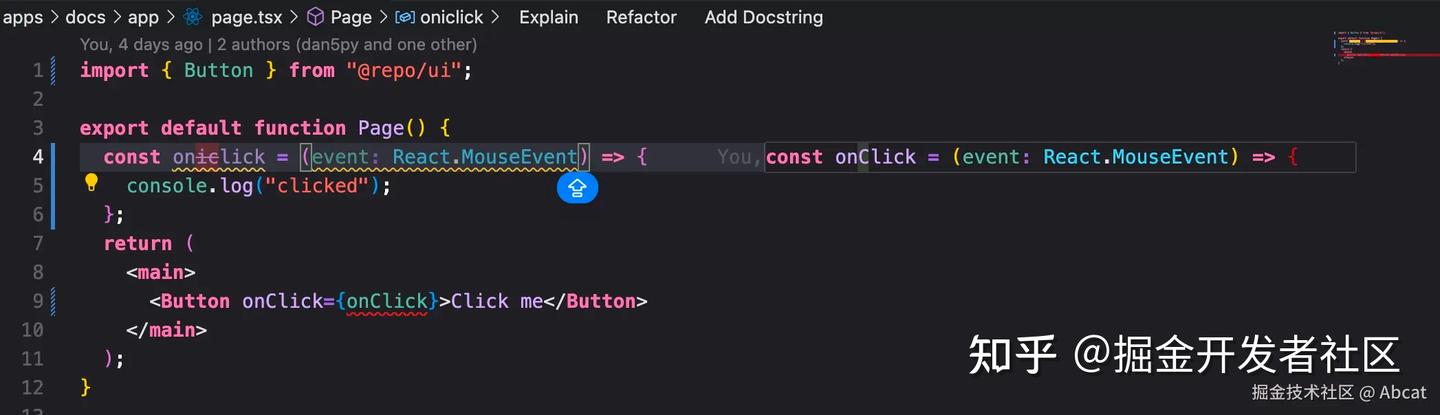1440x415 pixels.
Task: Run the Refactor action
Action: pyautogui.click(x=641, y=17)
